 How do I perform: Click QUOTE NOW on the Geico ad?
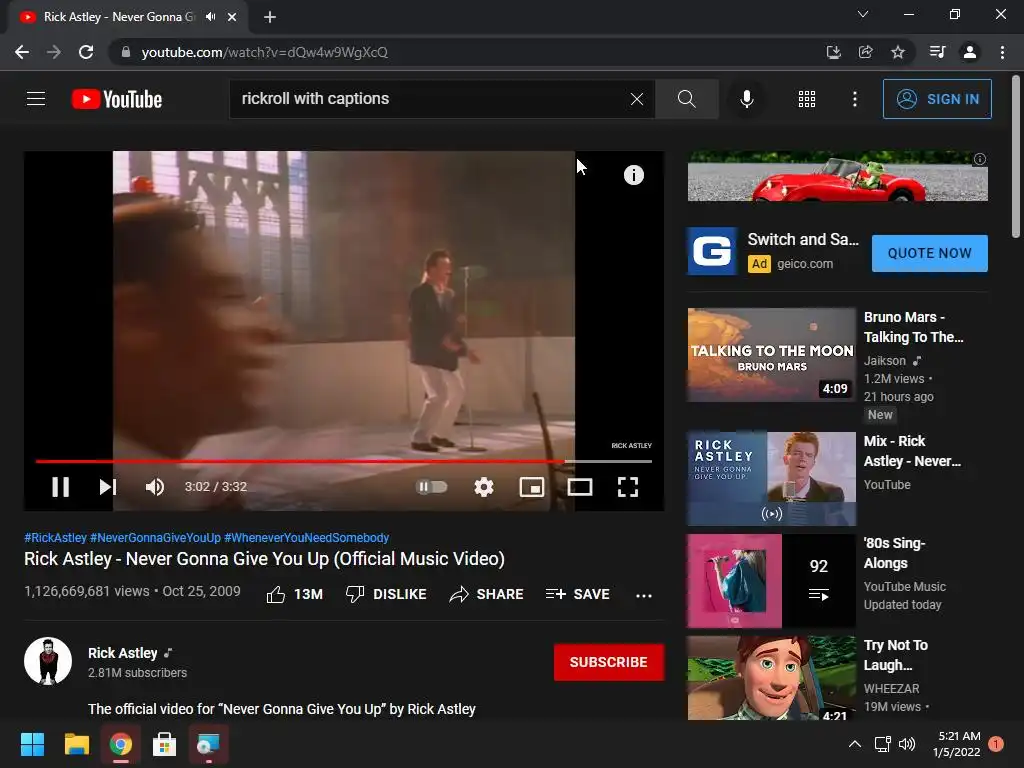point(929,253)
